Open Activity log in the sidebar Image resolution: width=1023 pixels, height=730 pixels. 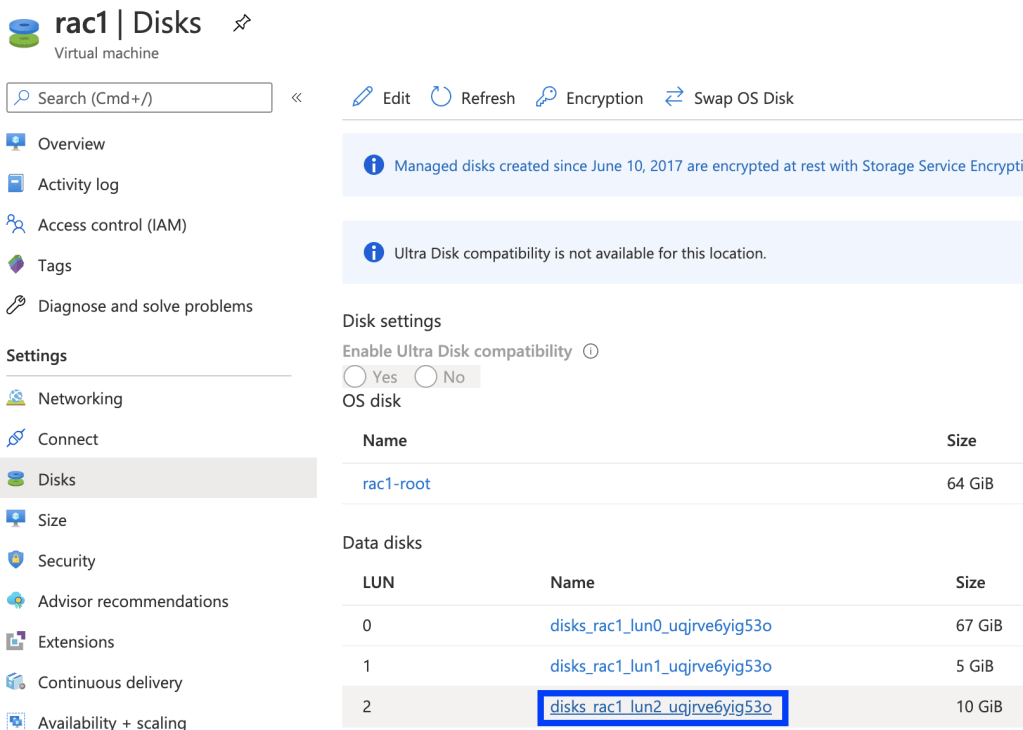click(x=78, y=184)
